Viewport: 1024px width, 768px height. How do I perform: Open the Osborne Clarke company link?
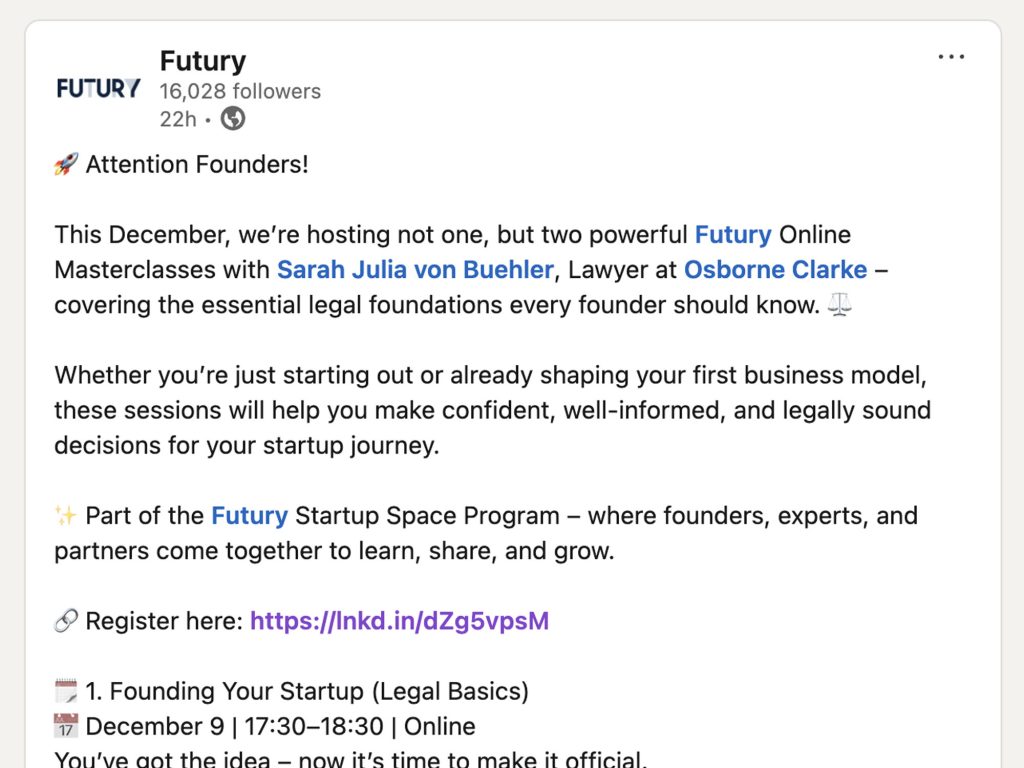[775, 269]
